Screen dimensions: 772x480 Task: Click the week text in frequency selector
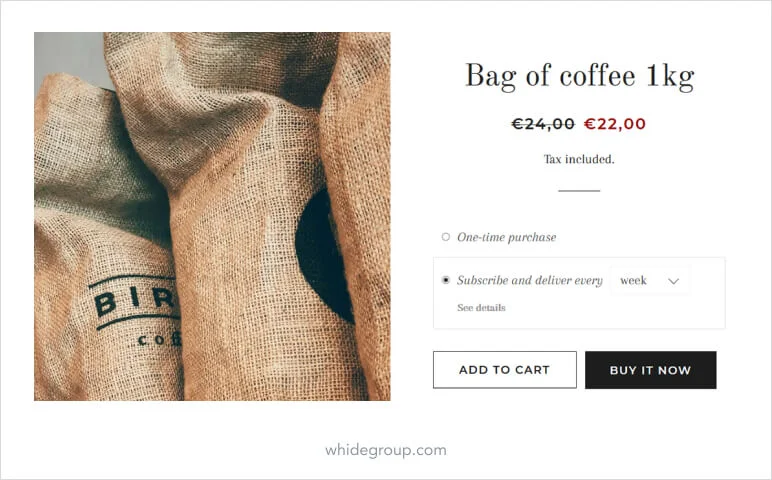pyautogui.click(x=633, y=281)
